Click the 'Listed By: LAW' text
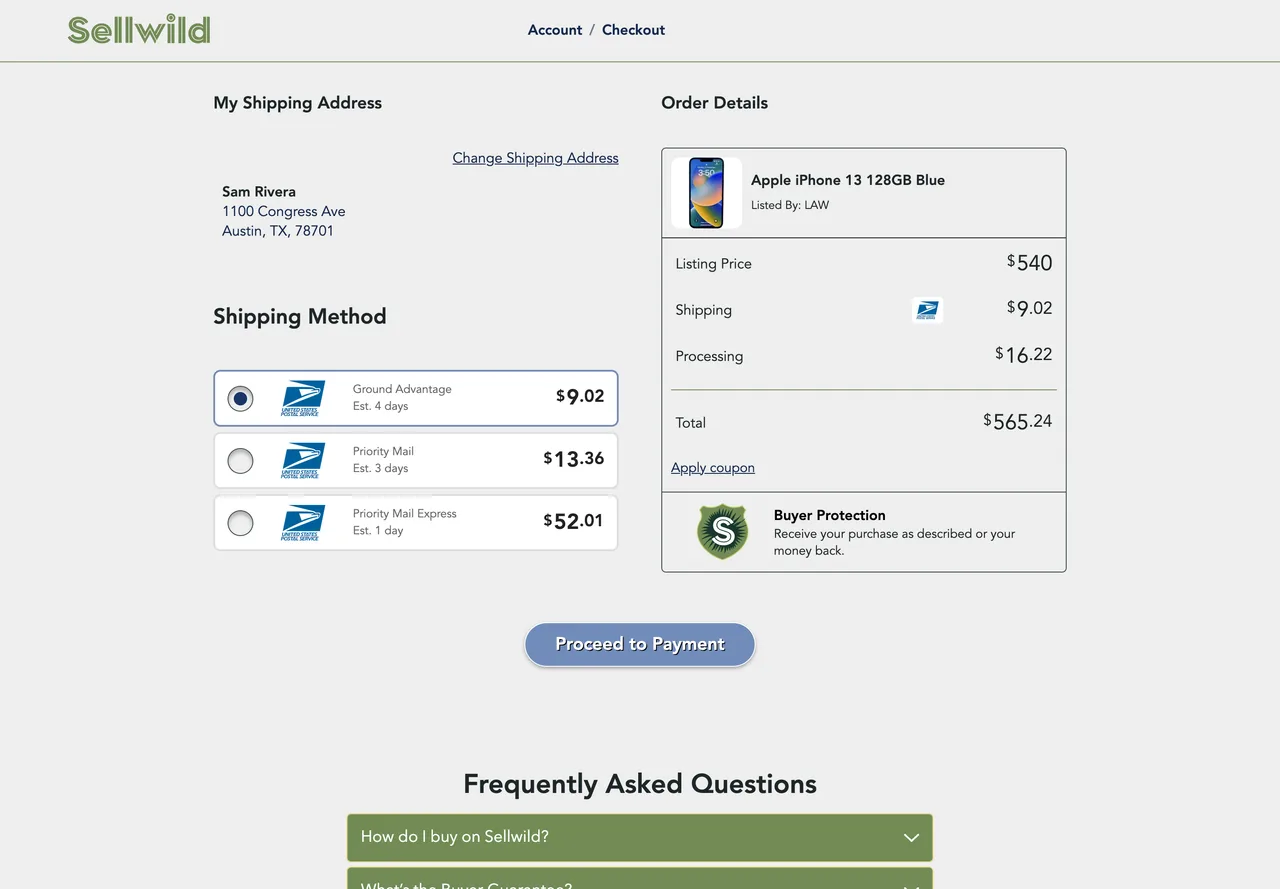The image size is (1280, 889). 790,205
